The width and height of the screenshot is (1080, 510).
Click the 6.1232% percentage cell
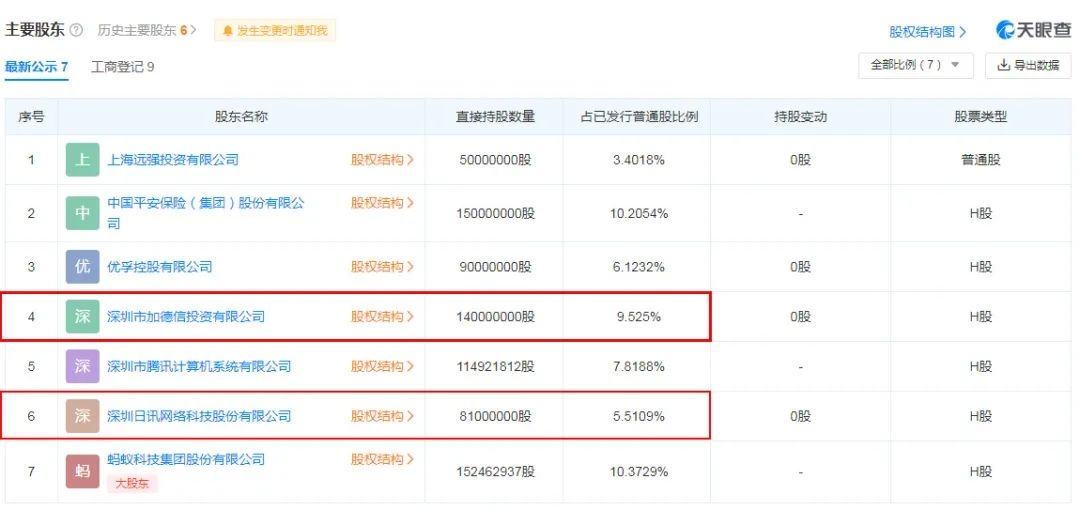click(x=638, y=267)
